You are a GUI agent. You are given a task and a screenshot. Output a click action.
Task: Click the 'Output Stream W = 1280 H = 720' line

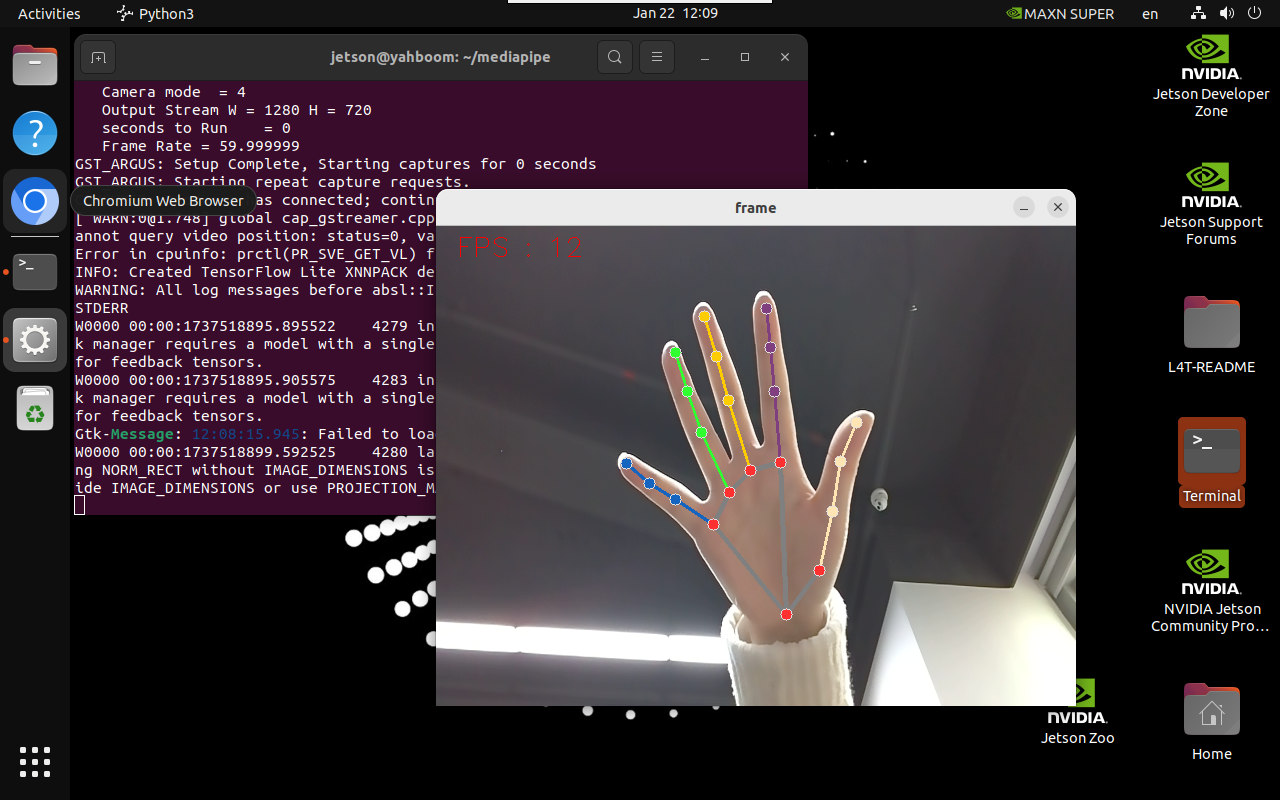pyautogui.click(x=236, y=110)
